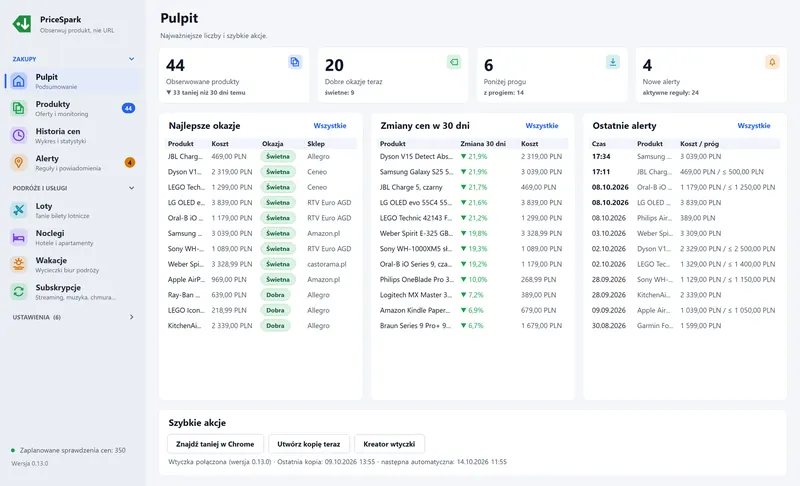
Task: Click the Koszt / próg column header
Action: (699, 144)
